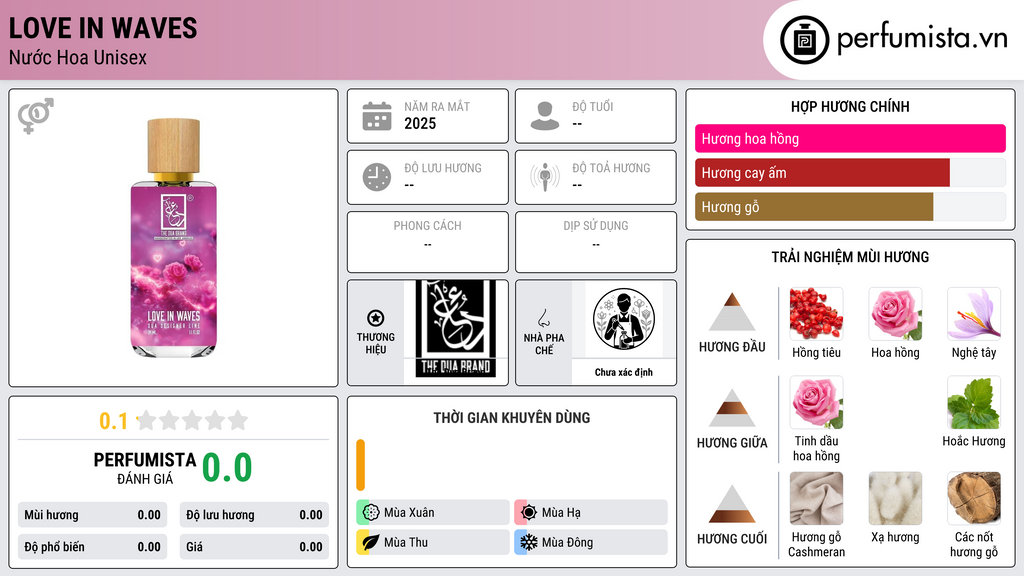Click the unisex gender symbol icon

click(x=36, y=116)
